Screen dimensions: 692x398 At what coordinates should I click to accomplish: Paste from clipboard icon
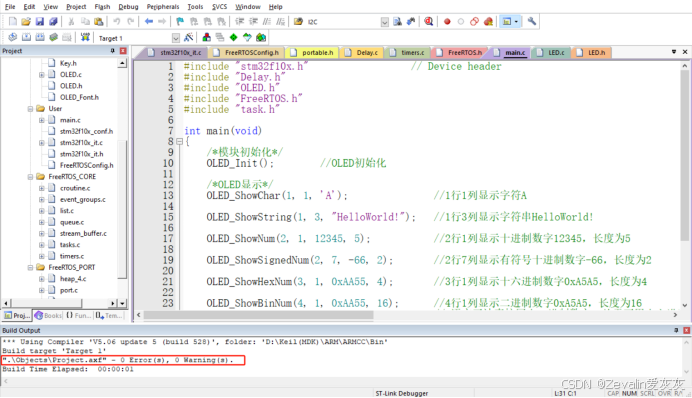[99, 21]
